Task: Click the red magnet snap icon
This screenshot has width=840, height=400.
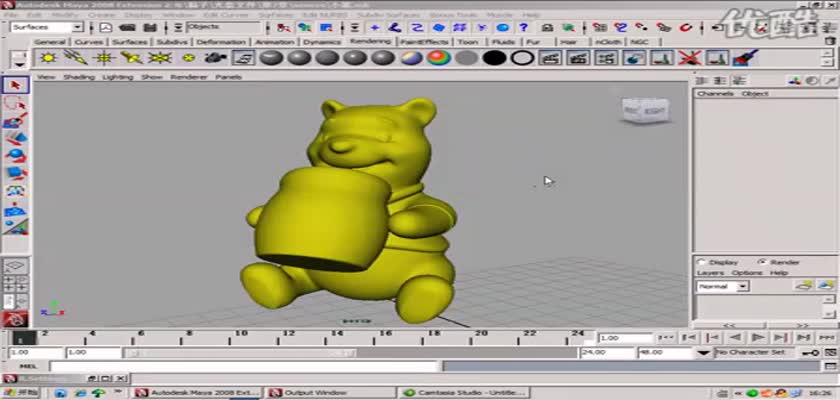Action: (686, 27)
